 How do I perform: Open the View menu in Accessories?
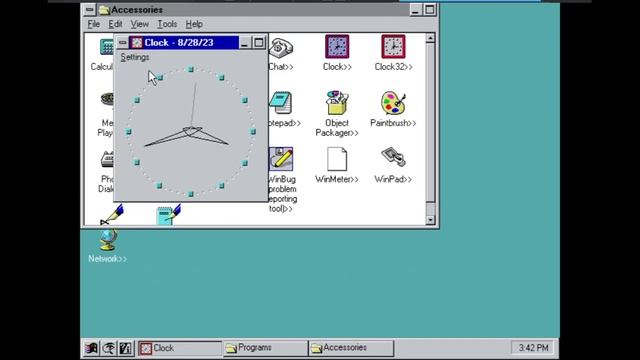point(139,24)
